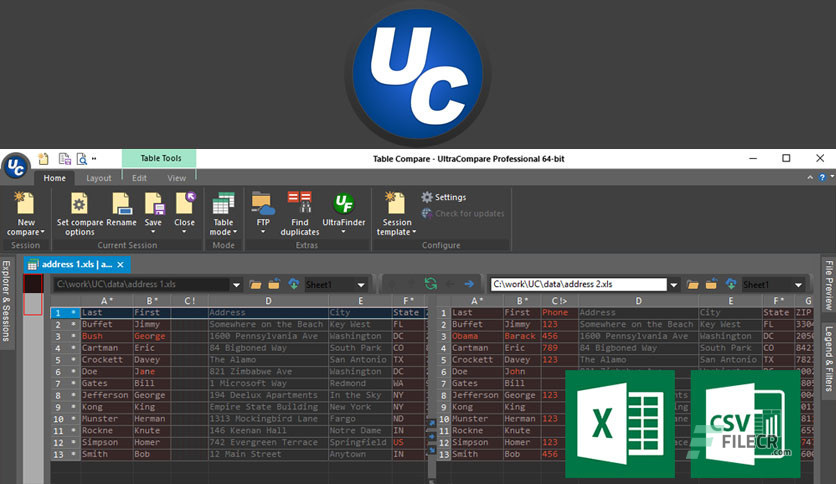836x484 pixels.
Task: Click the Session template icon
Action: (396, 203)
